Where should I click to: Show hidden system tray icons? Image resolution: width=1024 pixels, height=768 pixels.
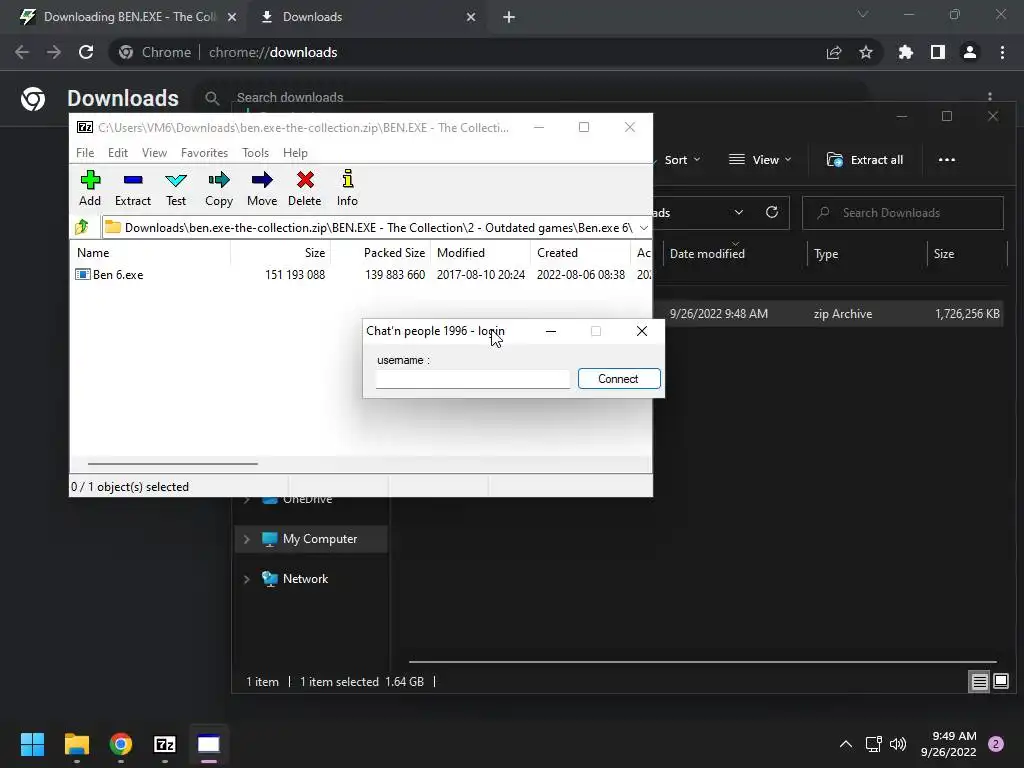[x=846, y=744]
